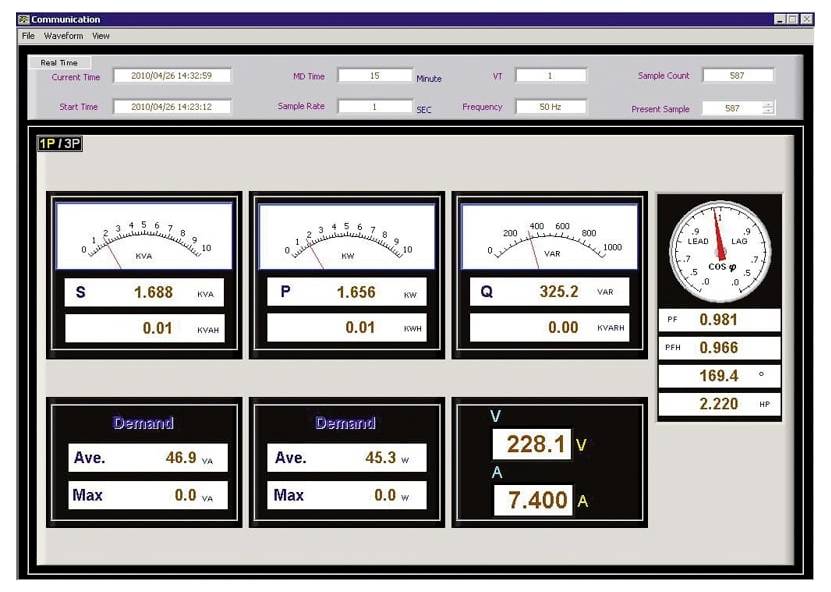Select Demand Max 0.0 VA value
Screen dimensions: 831x592
[x=148, y=495]
